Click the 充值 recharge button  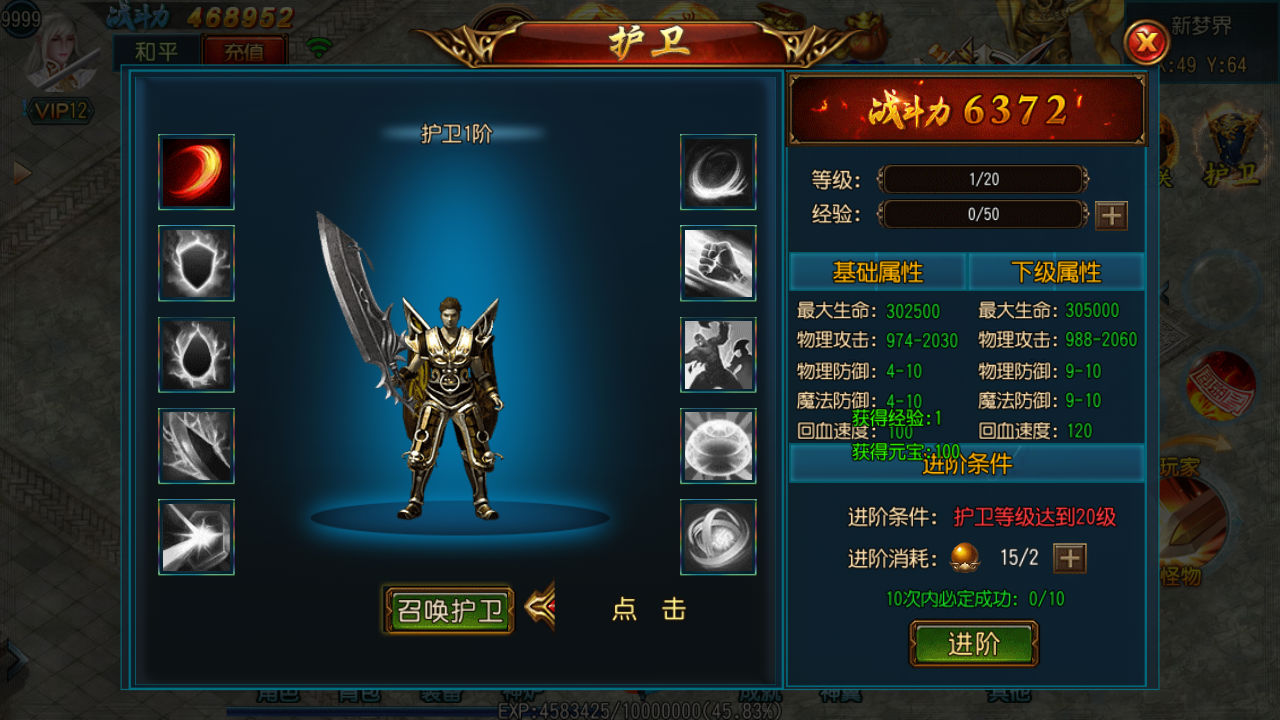pyautogui.click(x=244, y=52)
